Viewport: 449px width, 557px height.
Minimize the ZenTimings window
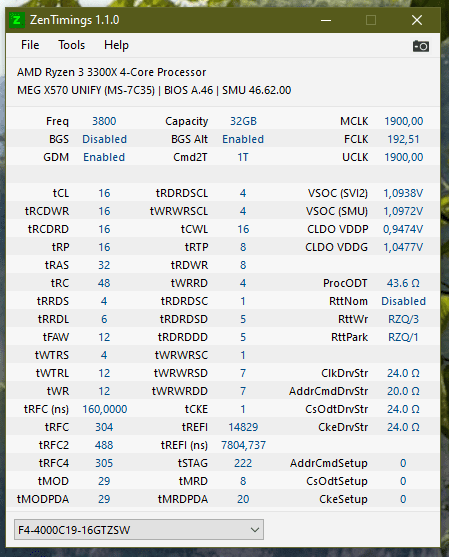(x=326, y=20)
